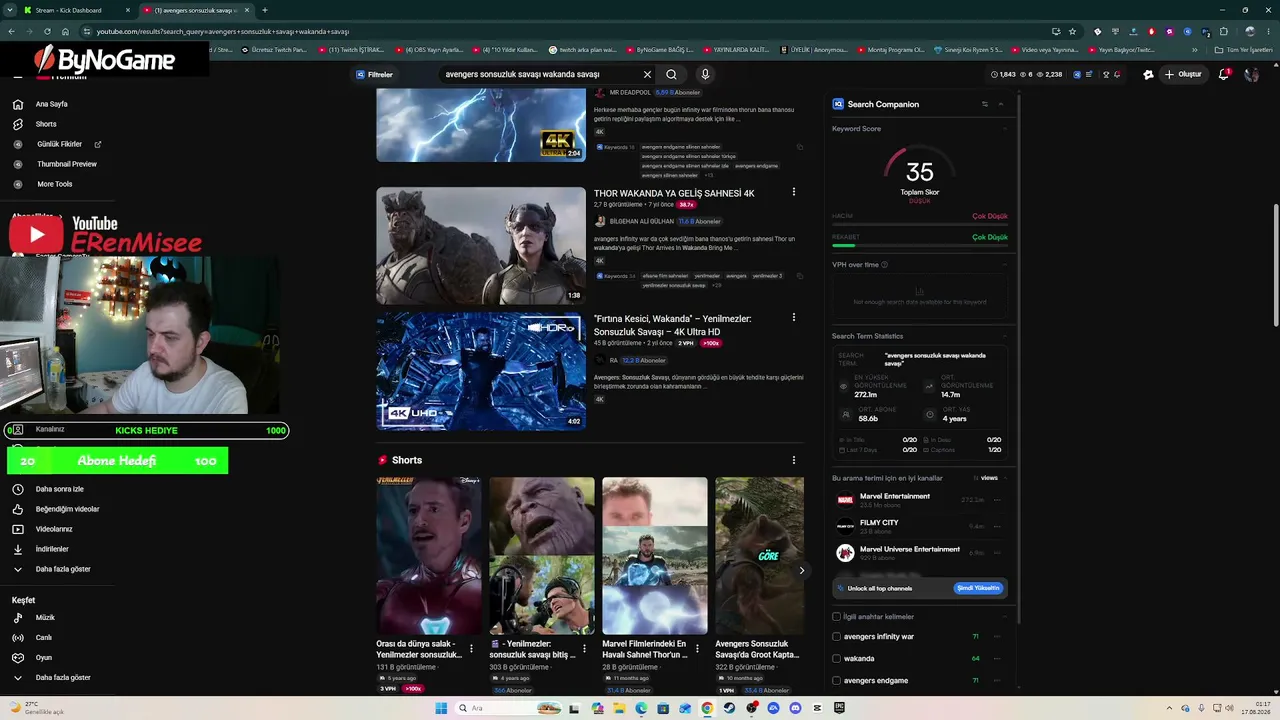Reload the page in Chrome
Viewport: 1280px width, 720px height.
click(x=45, y=31)
